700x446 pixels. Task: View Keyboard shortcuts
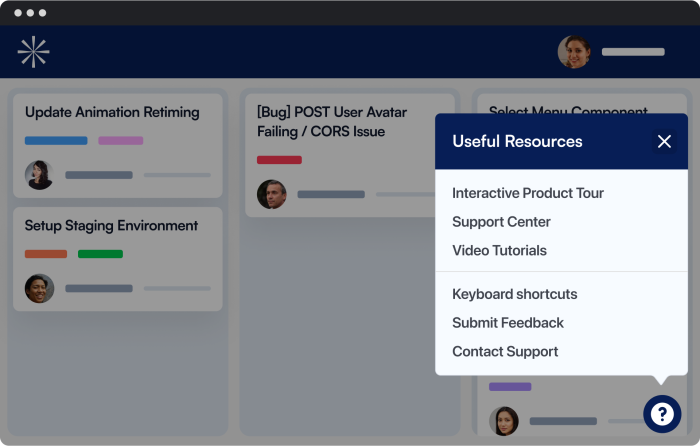pyautogui.click(x=515, y=294)
